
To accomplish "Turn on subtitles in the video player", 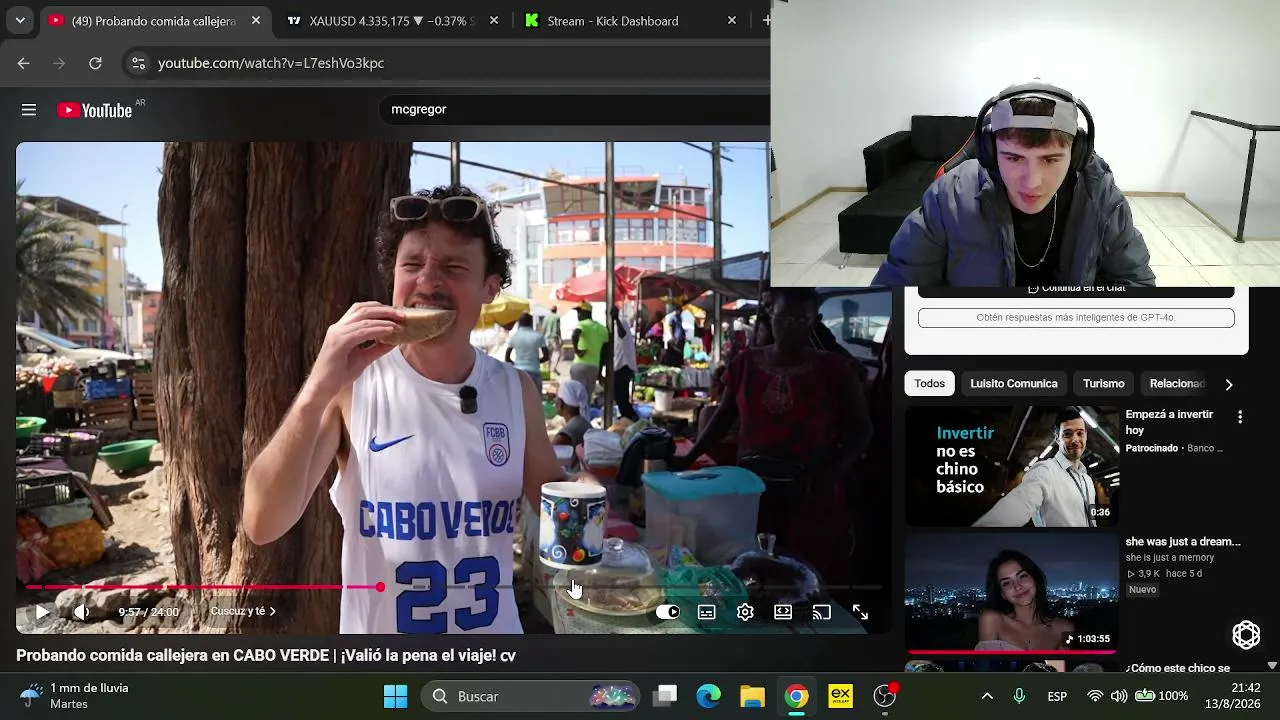I will [x=707, y=612].
